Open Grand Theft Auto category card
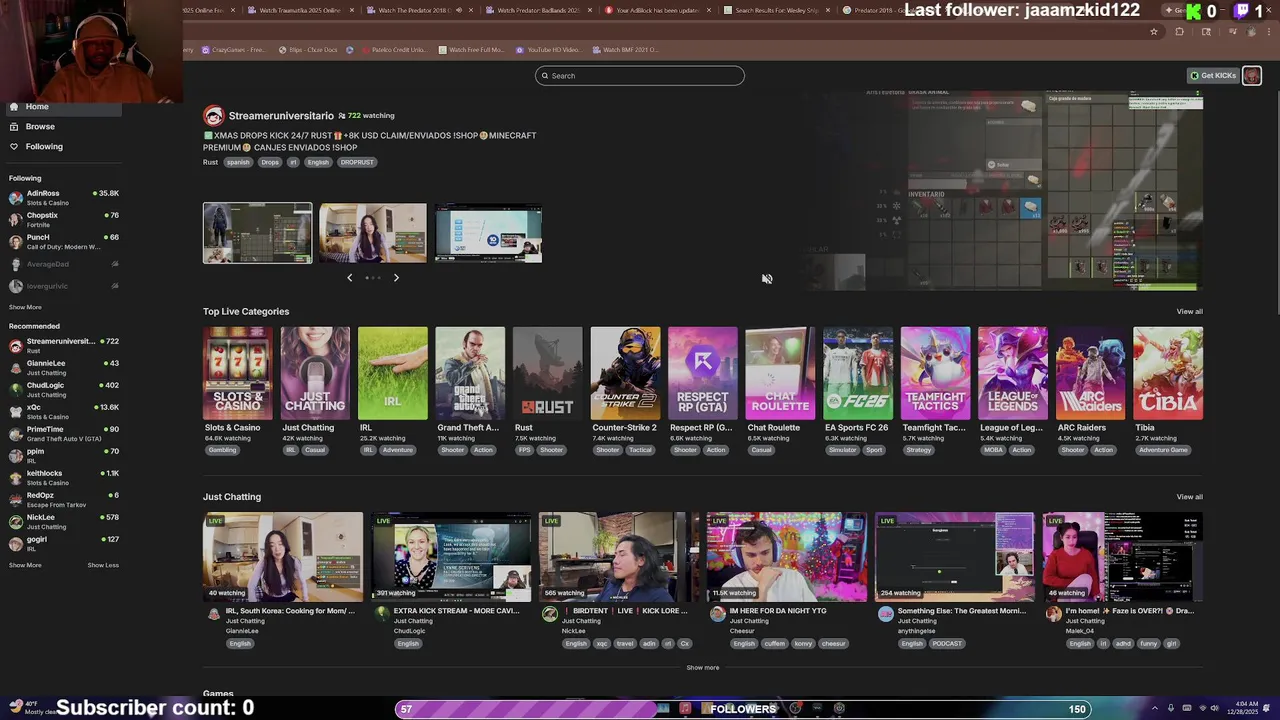The image size is (1280, 720). 470,373
